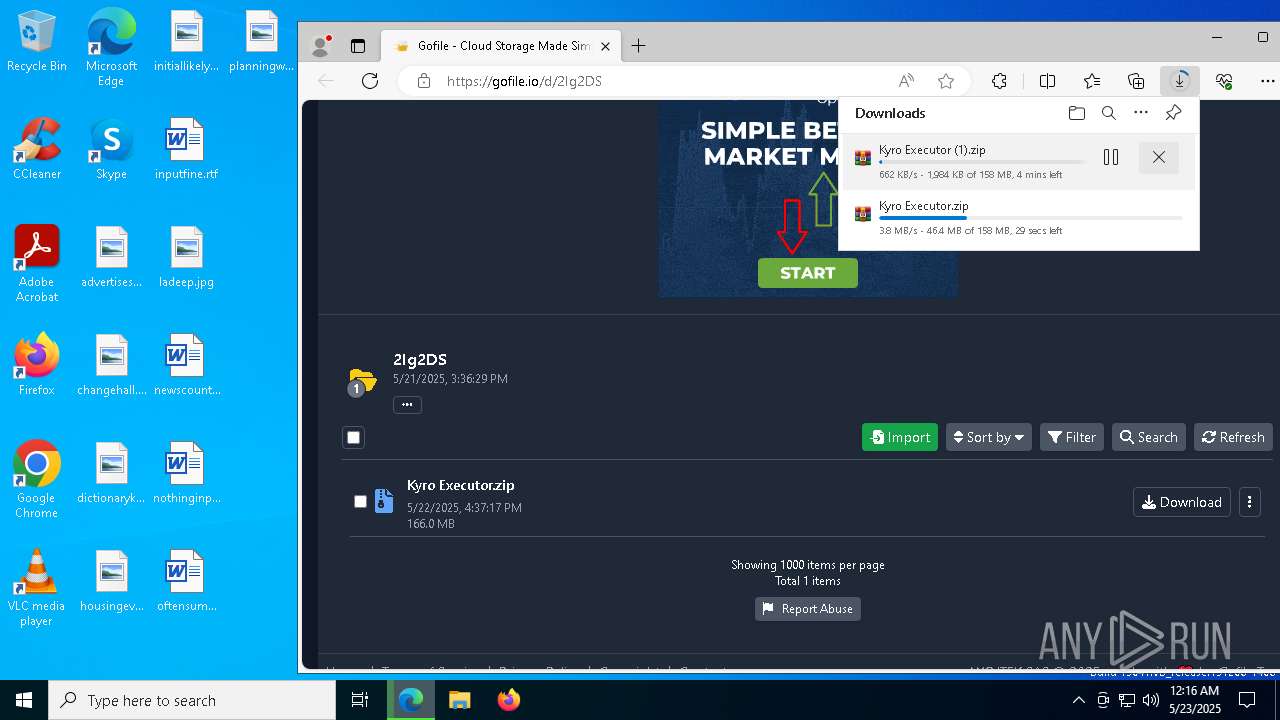Click the Search files button

1148,437
